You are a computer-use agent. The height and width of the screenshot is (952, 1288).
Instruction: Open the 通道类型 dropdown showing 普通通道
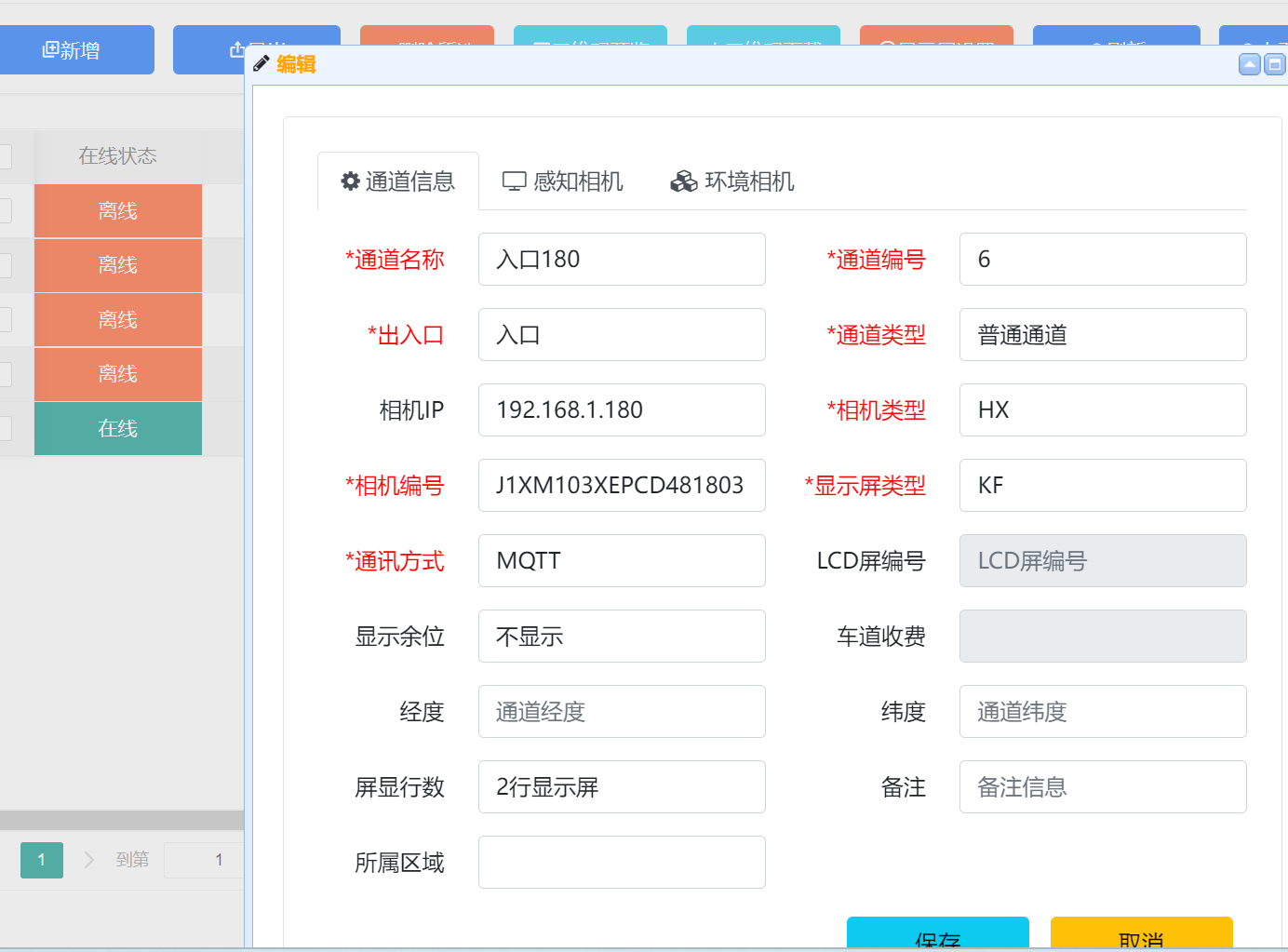coord(1102,335)
